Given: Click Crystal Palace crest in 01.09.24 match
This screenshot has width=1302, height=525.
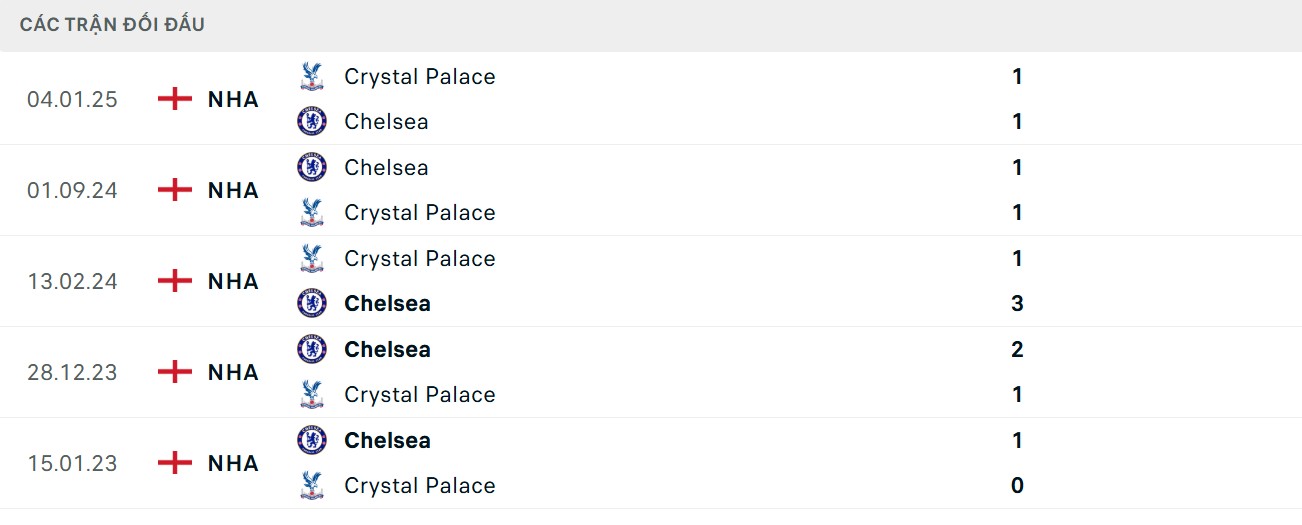Looking at the screenshot, I should tap(312, 213).
